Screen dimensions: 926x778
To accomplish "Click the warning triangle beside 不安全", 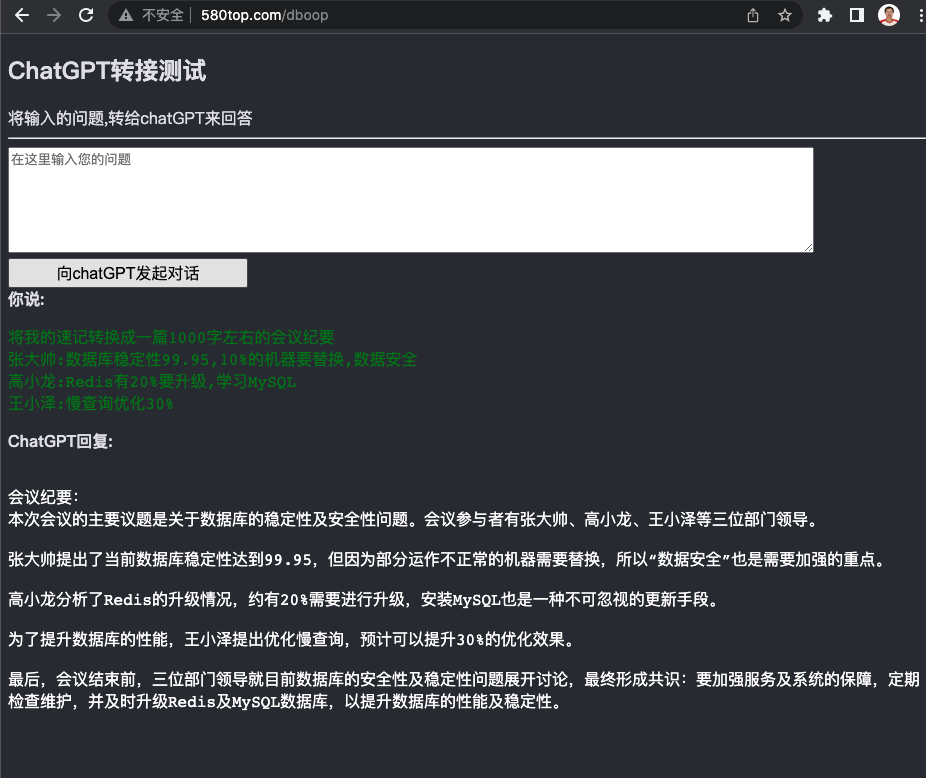I will (x=125, y=15).
